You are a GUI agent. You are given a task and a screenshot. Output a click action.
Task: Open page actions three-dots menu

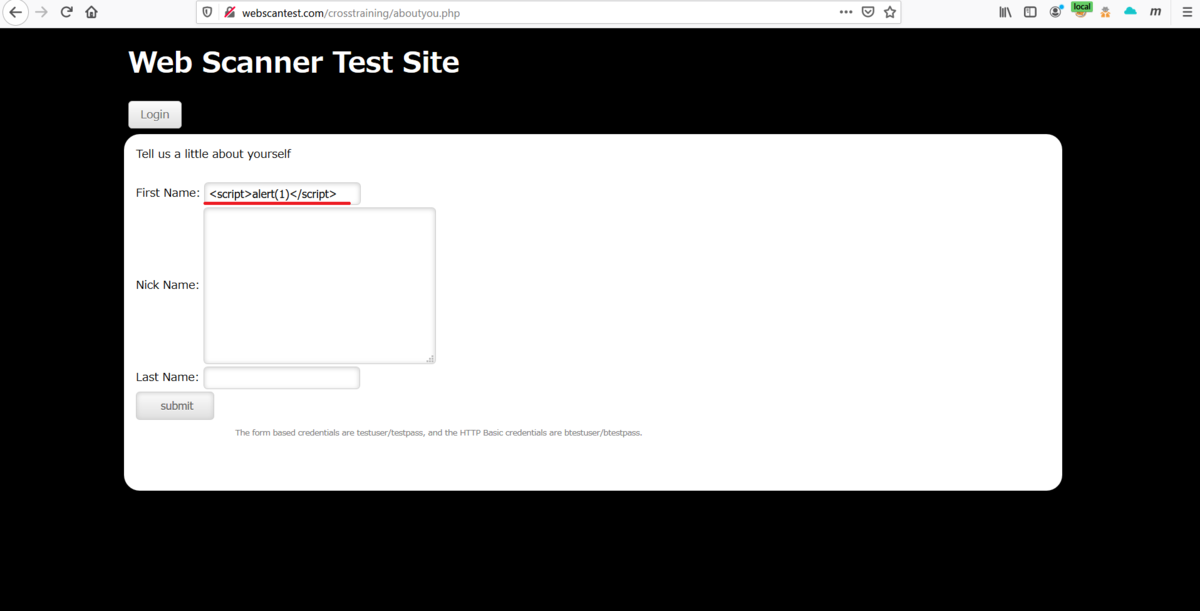pos(846,12)
